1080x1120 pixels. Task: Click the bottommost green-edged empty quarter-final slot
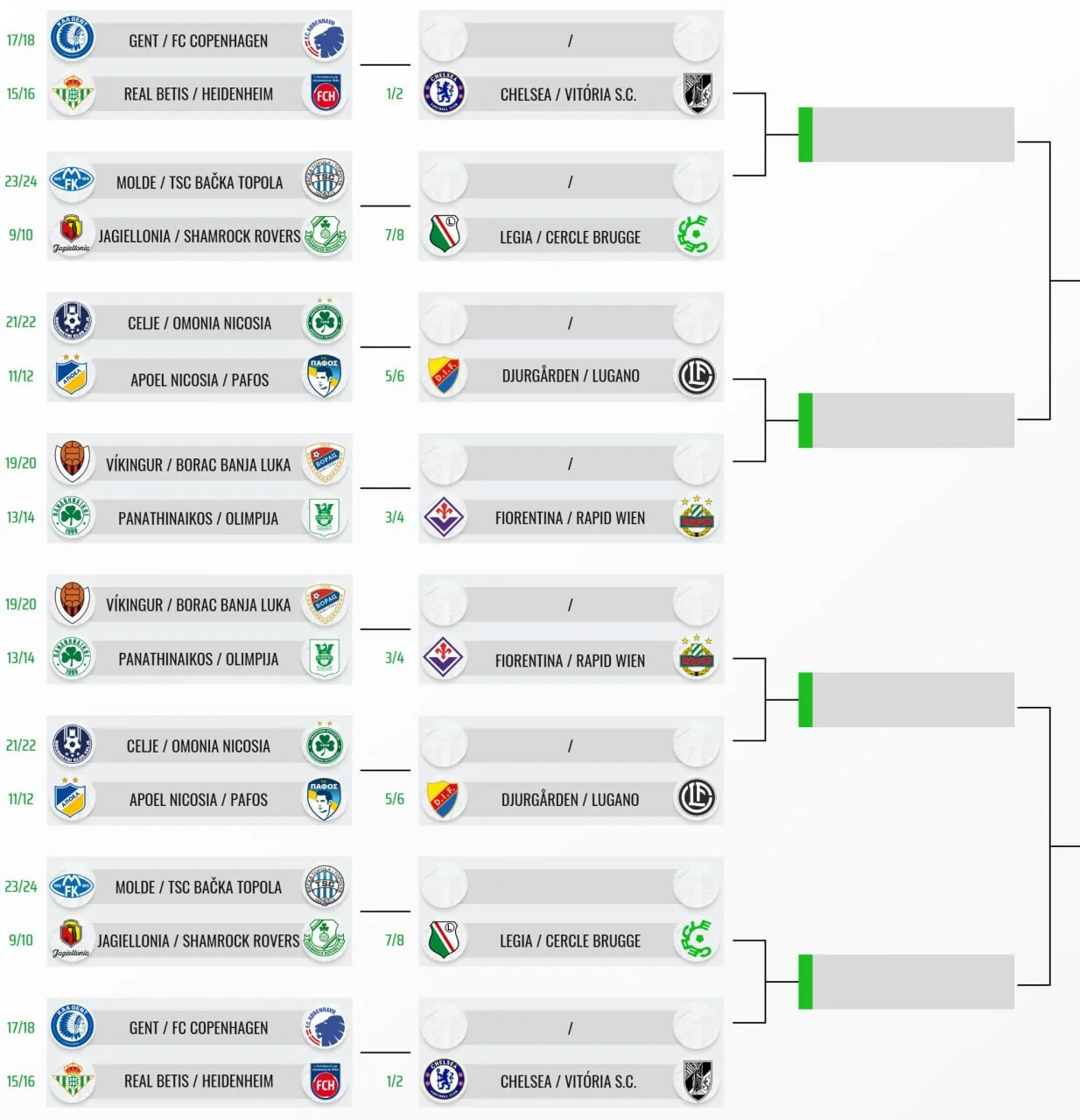(906, 982)
